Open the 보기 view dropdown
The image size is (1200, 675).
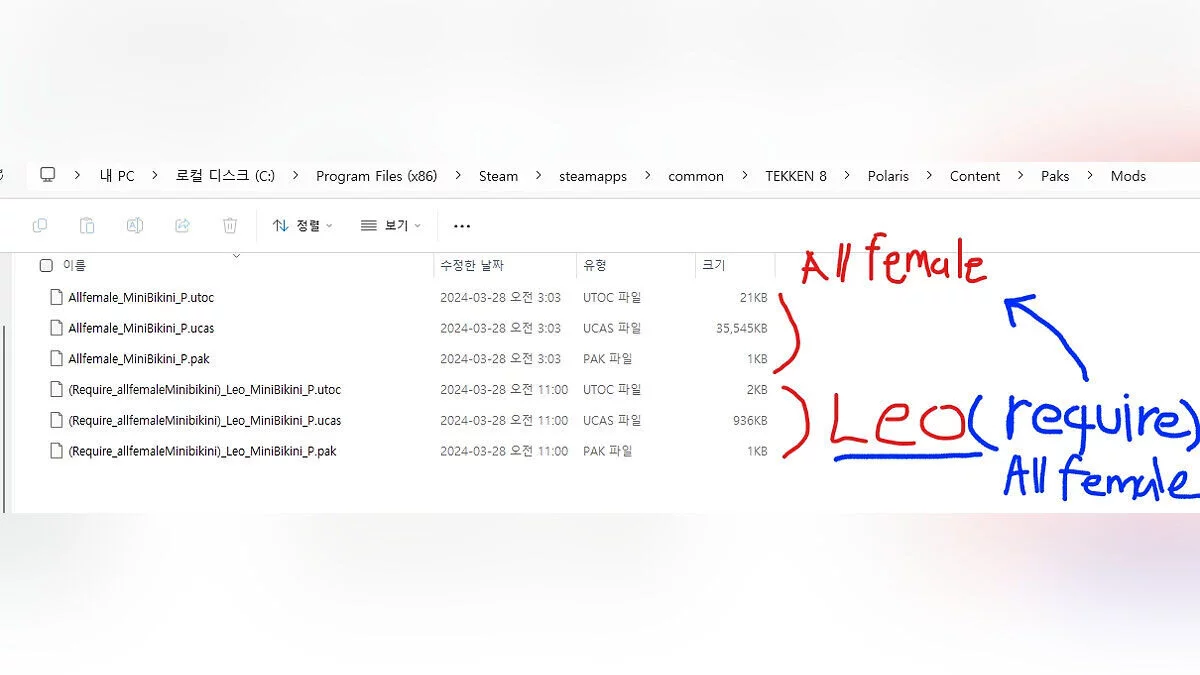(391, 226)
